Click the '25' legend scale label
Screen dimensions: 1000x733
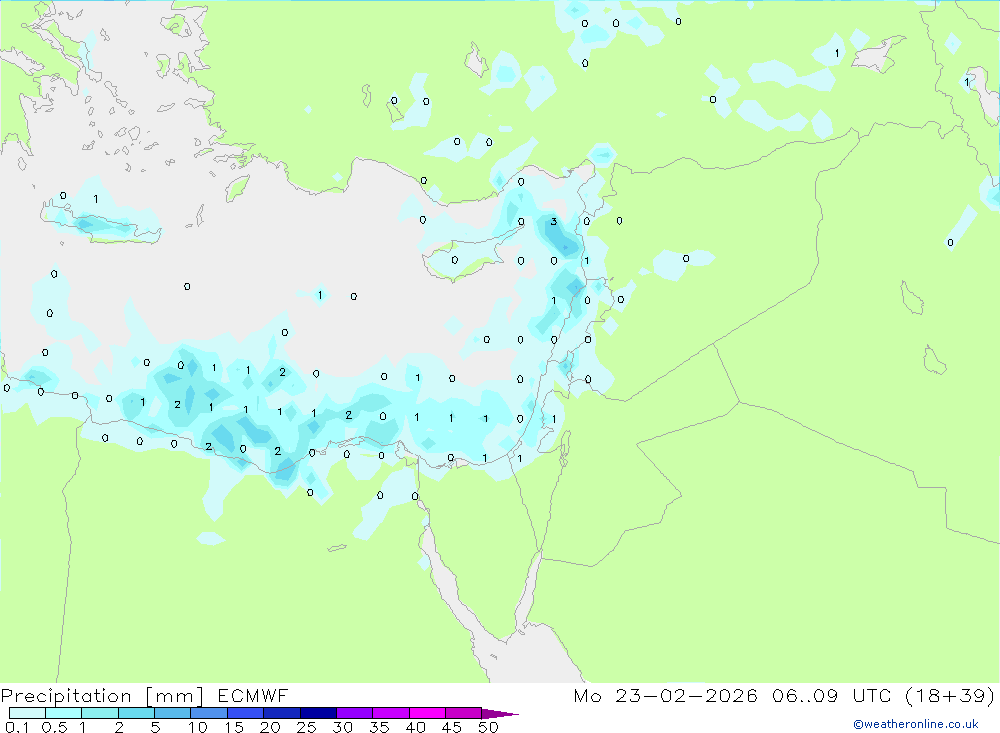click(307, 727)
